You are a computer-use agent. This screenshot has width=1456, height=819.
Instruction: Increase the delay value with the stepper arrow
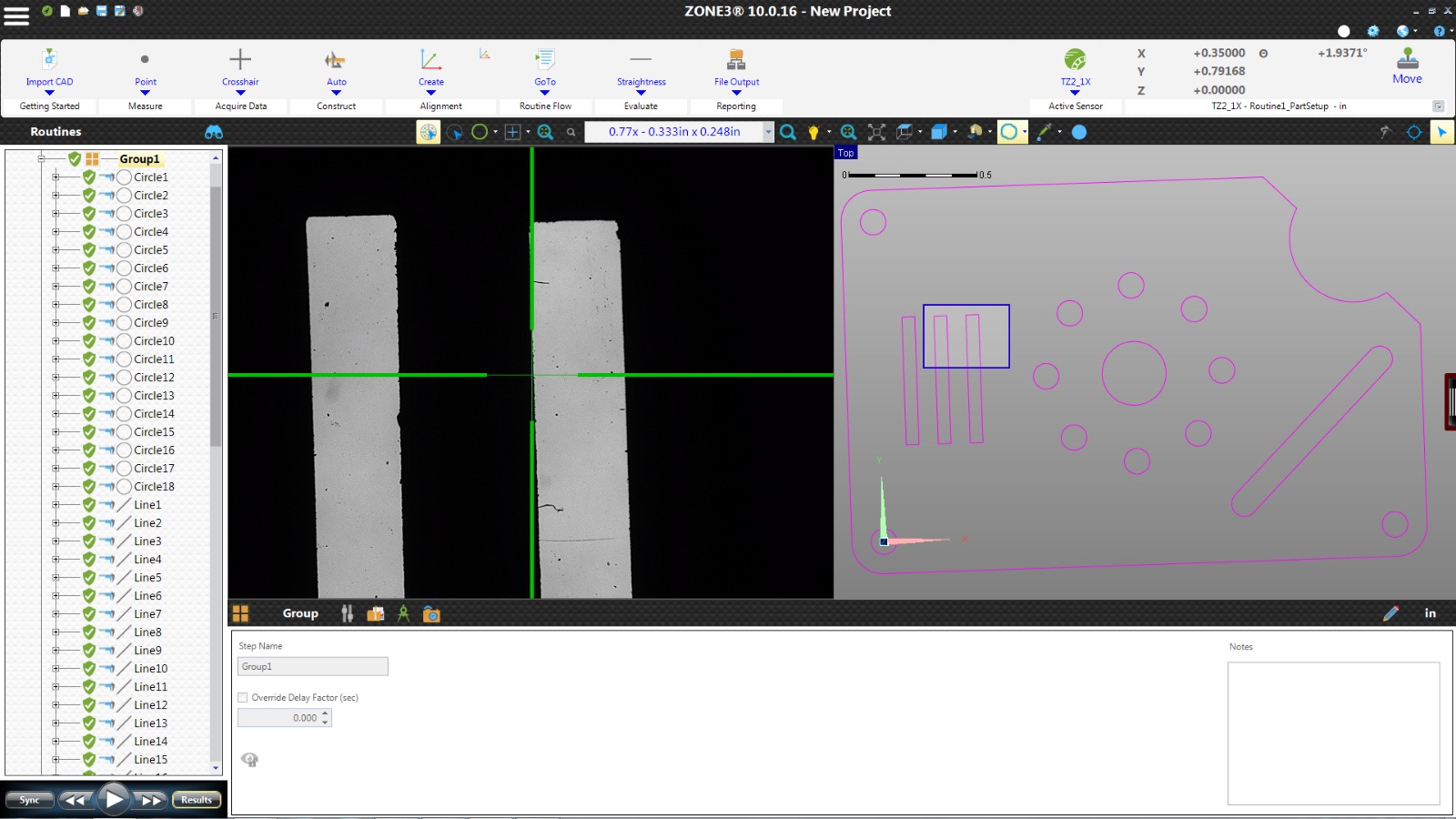[x=326, y=713]
